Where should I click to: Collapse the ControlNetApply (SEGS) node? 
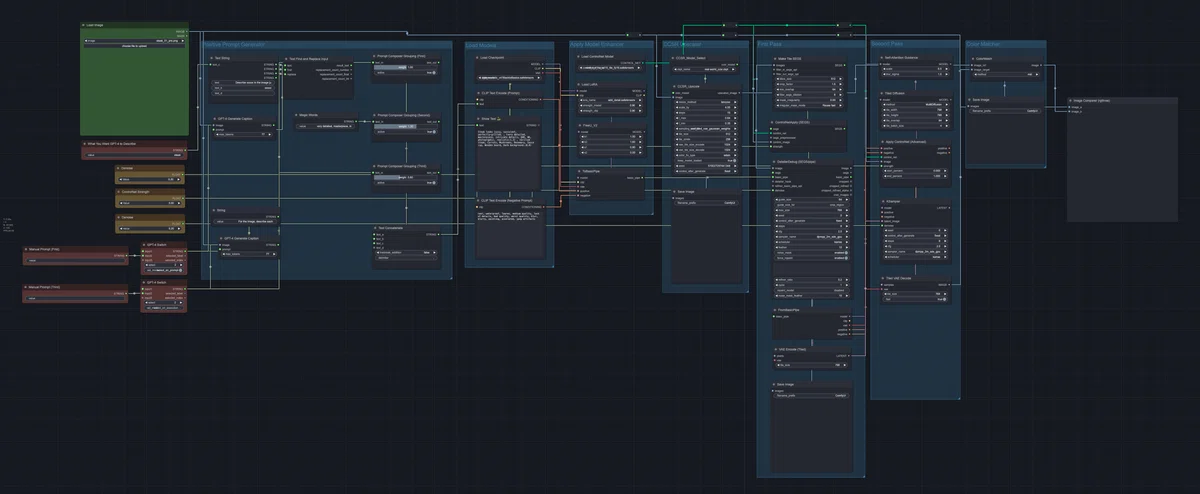pyautogui.click(x=773, y=122)
